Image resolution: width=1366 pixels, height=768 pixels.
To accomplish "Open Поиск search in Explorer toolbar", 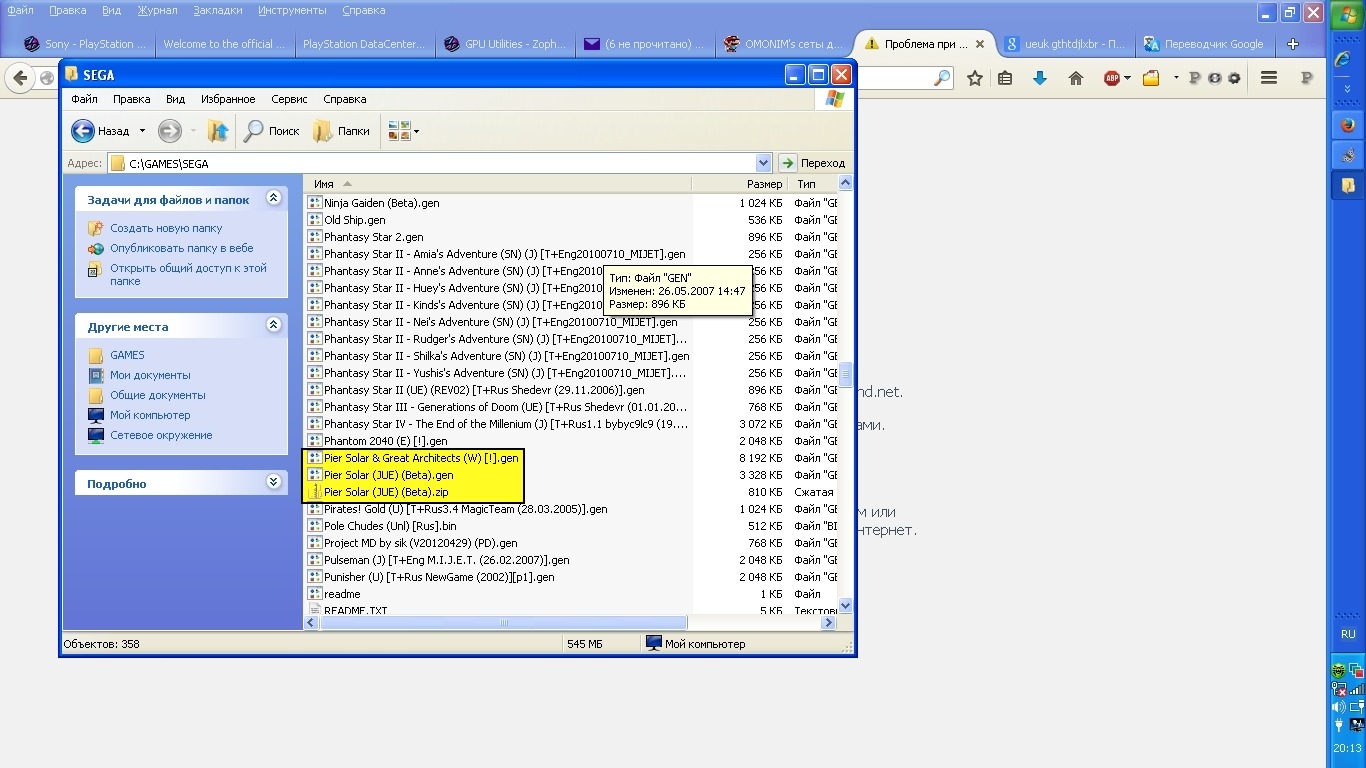I will pos(272,131).
